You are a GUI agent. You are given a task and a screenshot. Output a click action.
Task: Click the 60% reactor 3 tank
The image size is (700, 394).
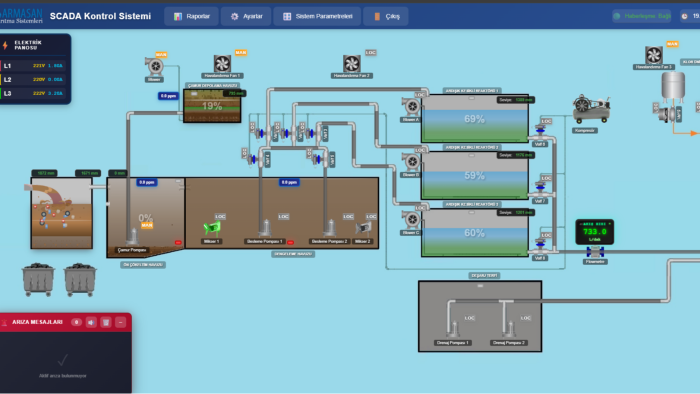tap(475, 232)
